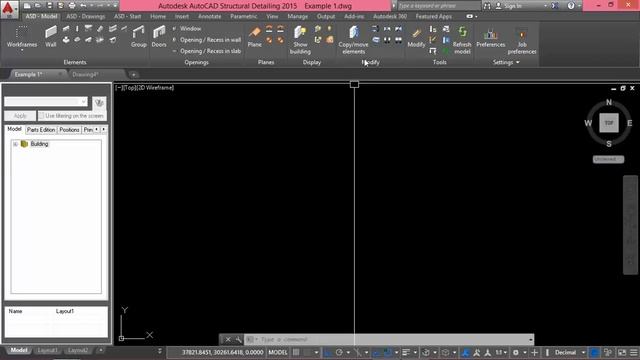Open the filter combo box in left panel

click(46, 102)
